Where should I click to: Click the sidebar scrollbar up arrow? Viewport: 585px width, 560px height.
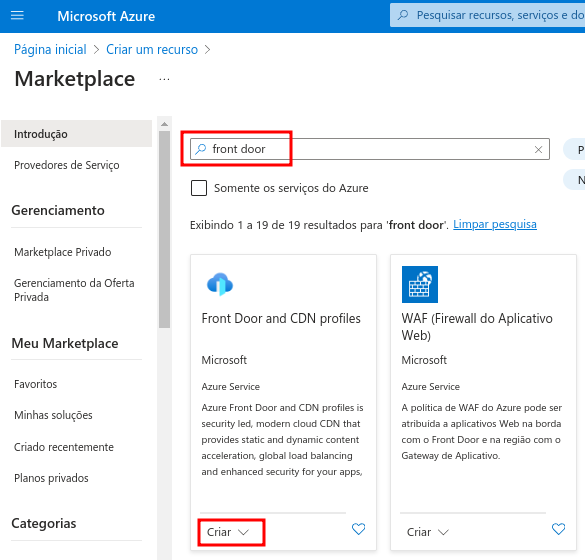[x=164, y=124]
